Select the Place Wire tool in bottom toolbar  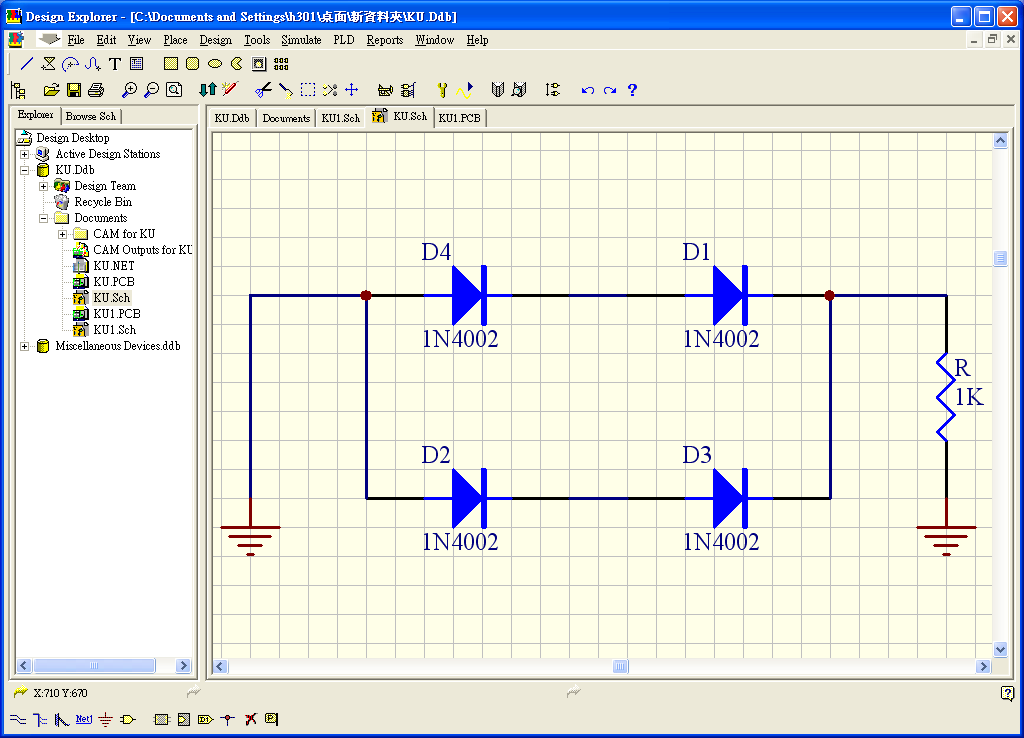tap(18, 719)
